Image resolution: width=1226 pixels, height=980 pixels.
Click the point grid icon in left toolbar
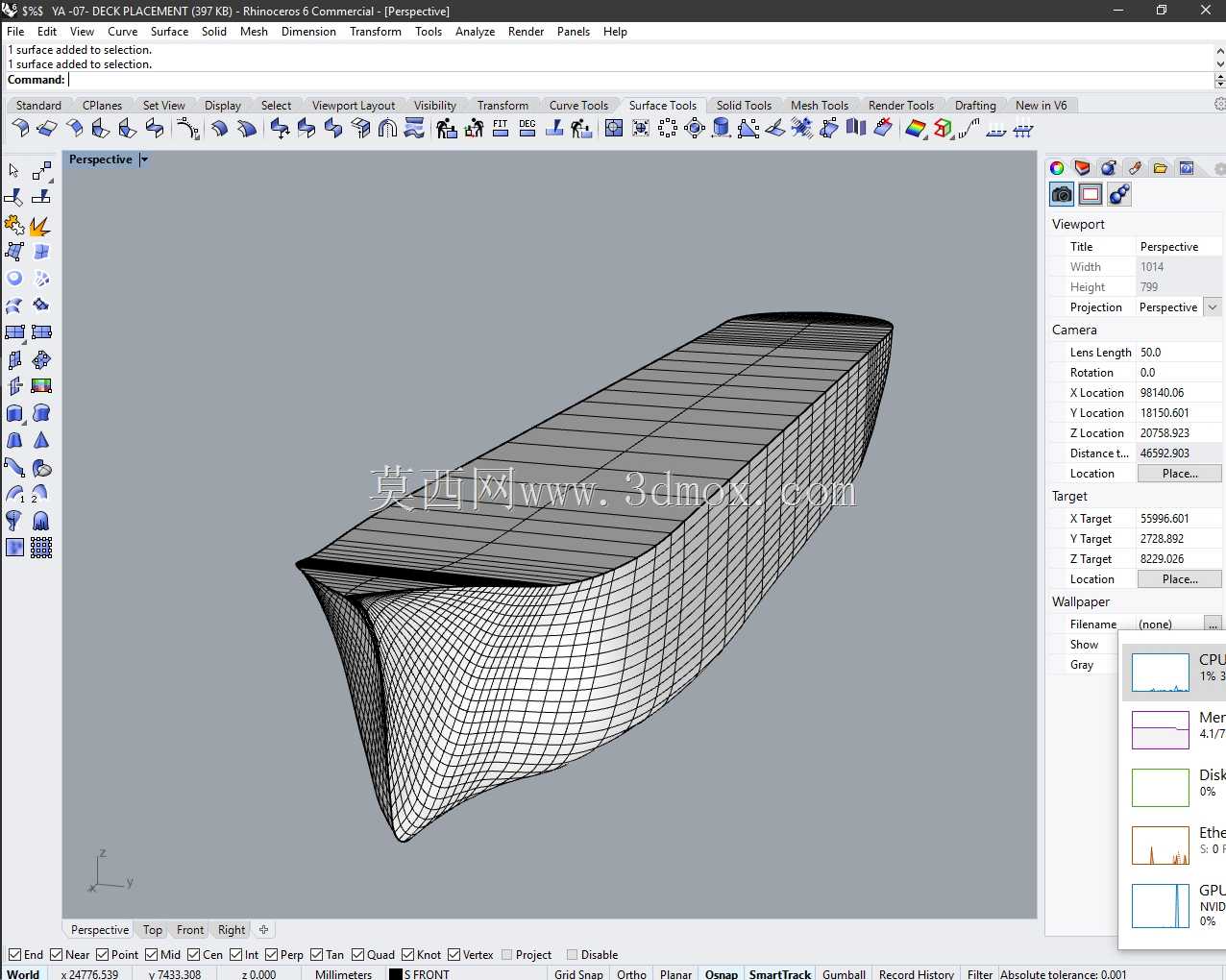(x=41, y=548)
